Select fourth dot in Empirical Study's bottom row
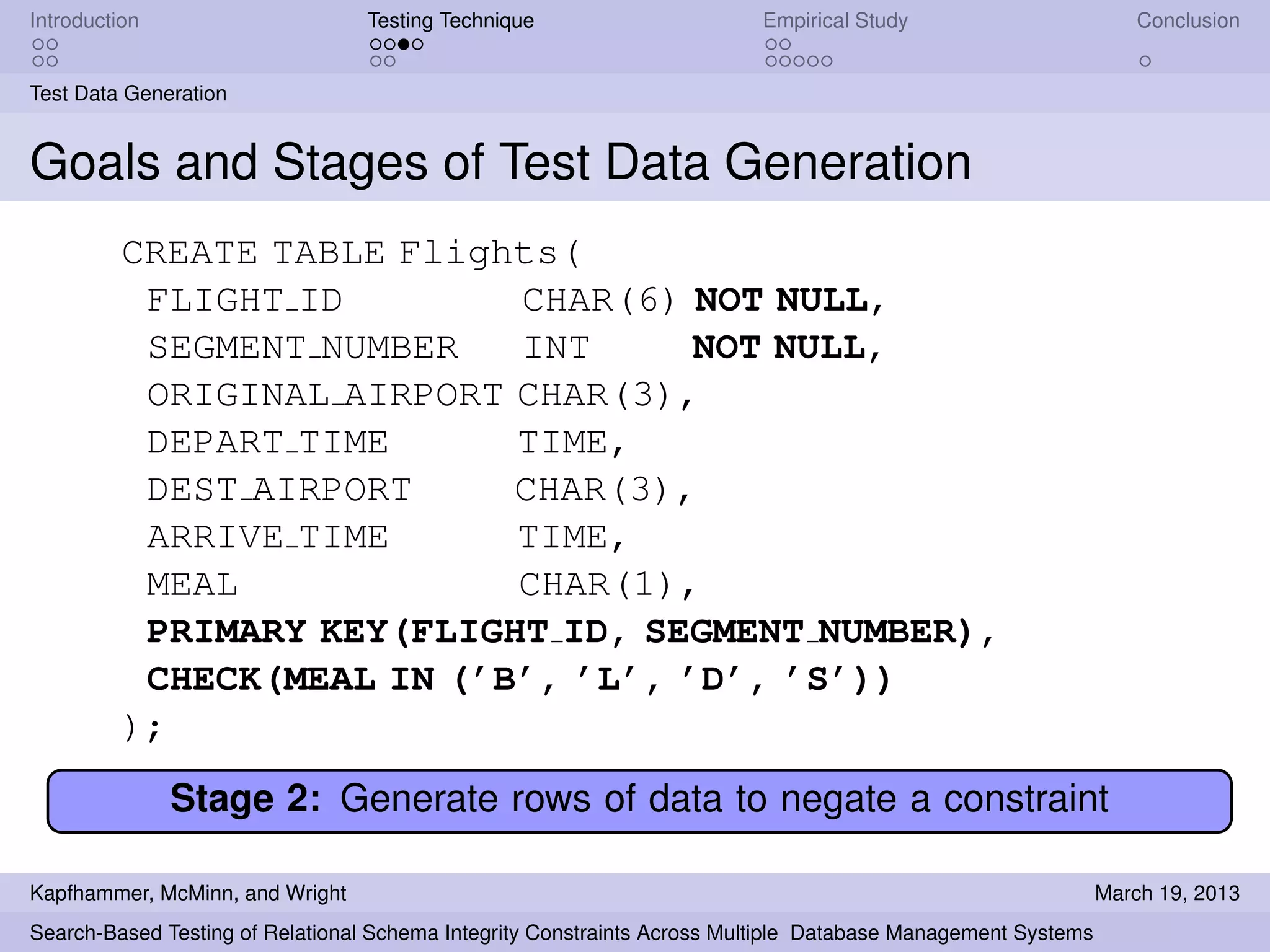The width and height of the screenshot is (1270, 952). click(x=813, y=61)
